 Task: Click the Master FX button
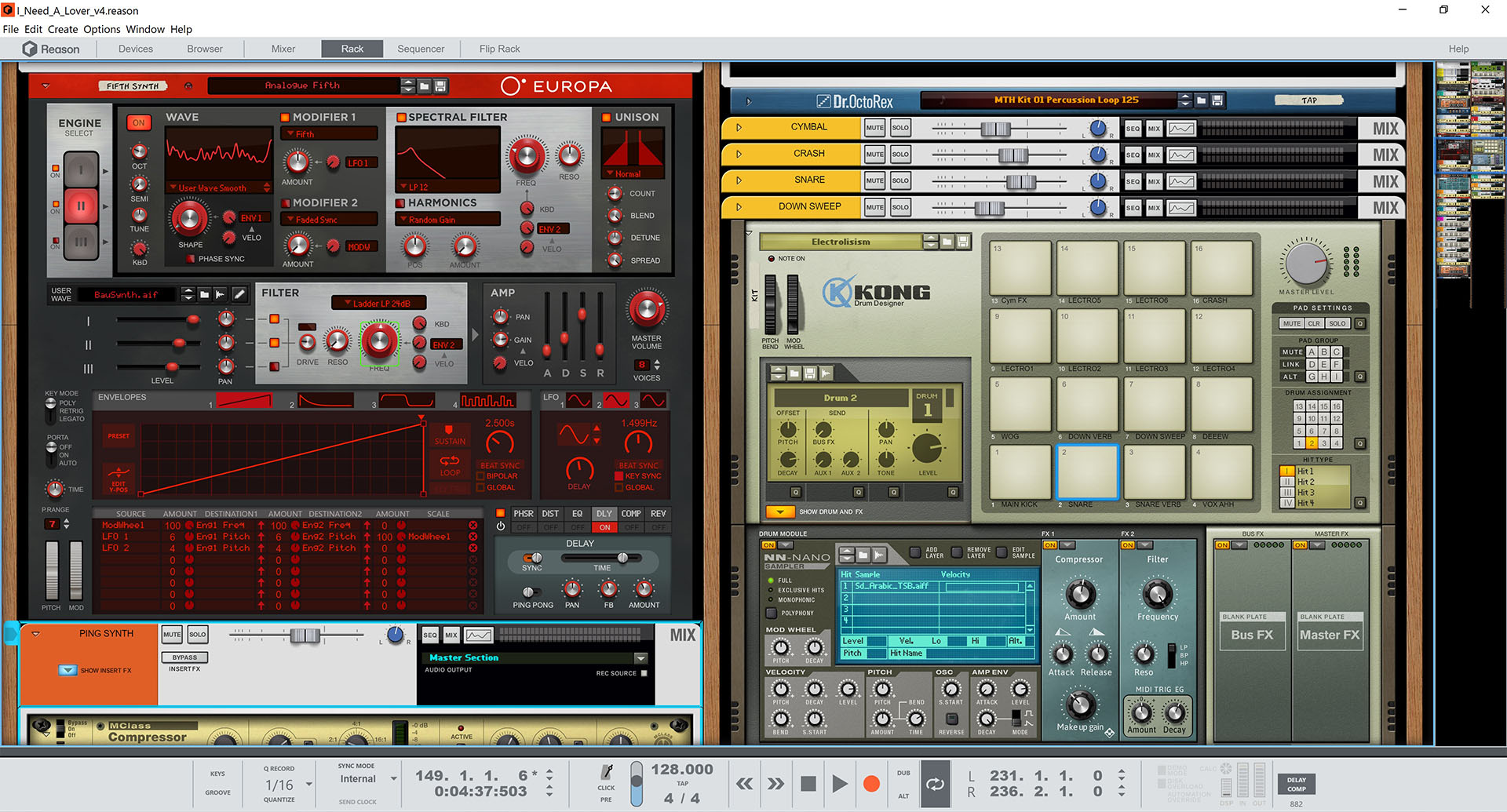tap(1329, 635)
